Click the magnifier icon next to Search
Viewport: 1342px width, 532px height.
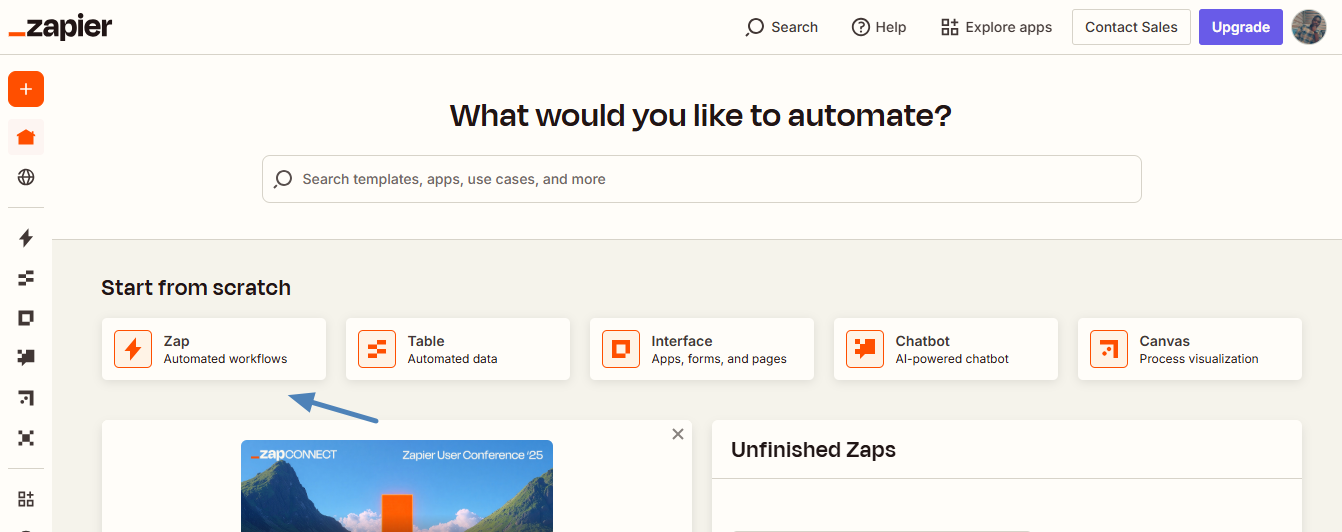[x=755, y=28]
